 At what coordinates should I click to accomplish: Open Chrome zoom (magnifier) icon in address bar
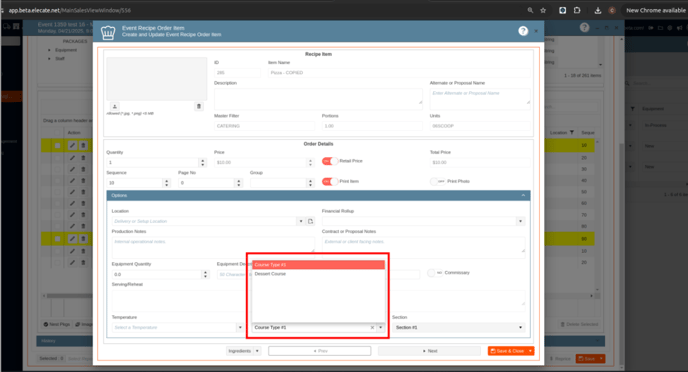[x=530, y=10]
